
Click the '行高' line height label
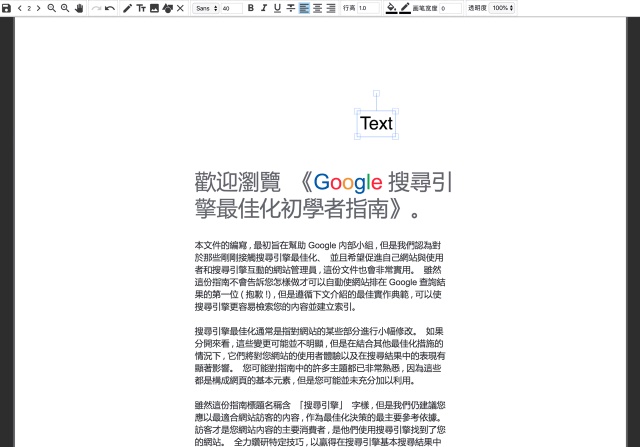point(349,8)
